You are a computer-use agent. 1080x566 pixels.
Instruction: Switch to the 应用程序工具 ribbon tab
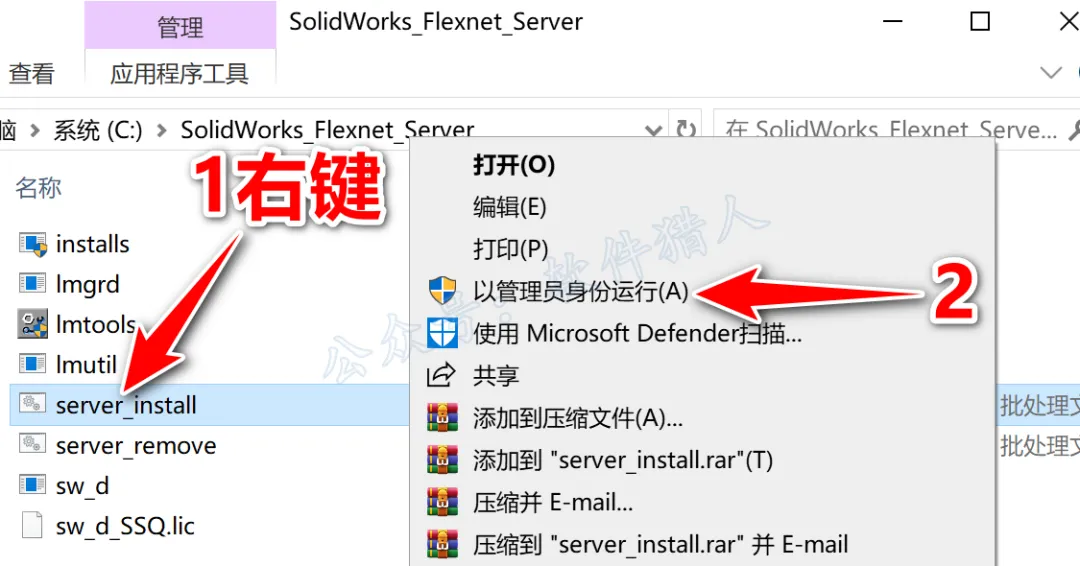tap(179, 74)
